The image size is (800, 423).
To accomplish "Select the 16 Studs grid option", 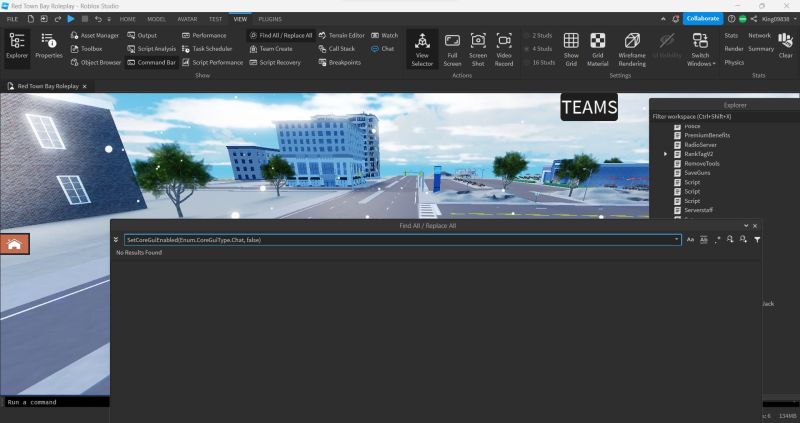I will click(x=539, y=63).
